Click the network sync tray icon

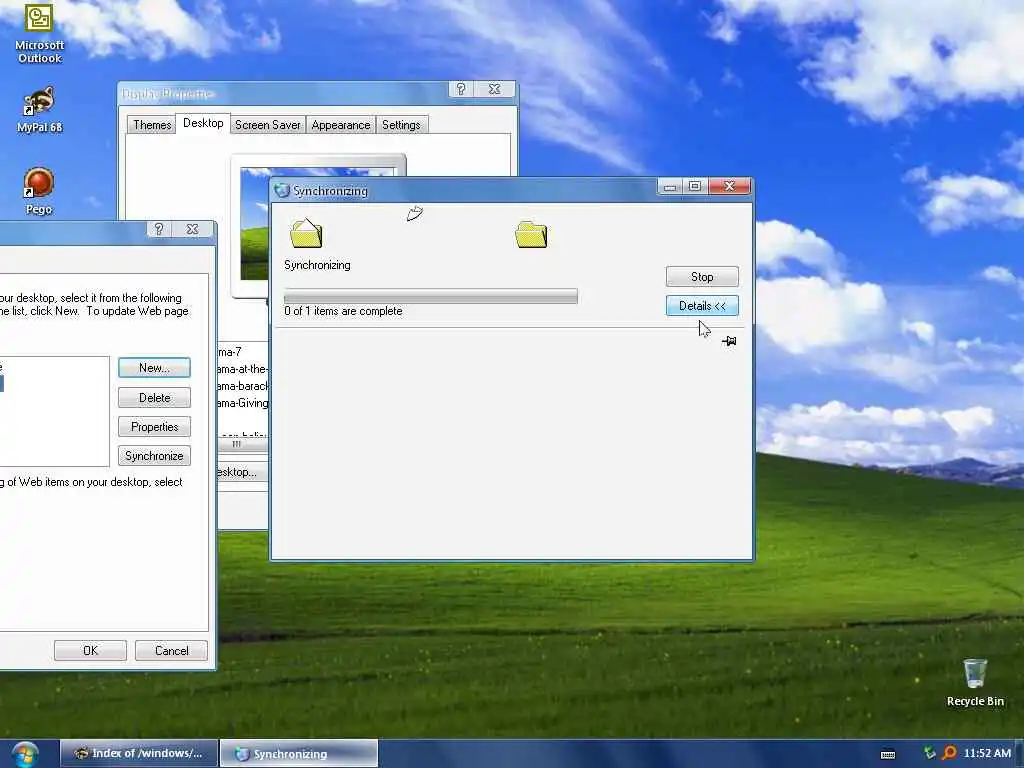click(930, 753)
